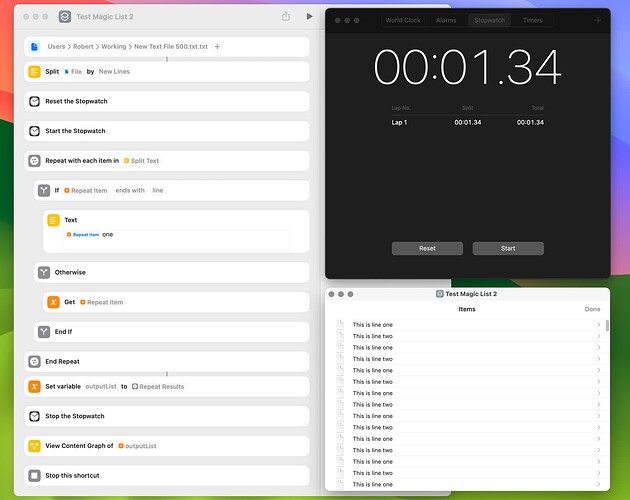Viewport: 630px width, 500px height.
Task: Click the End If branch icon
Action: click(x=44, y=332)
